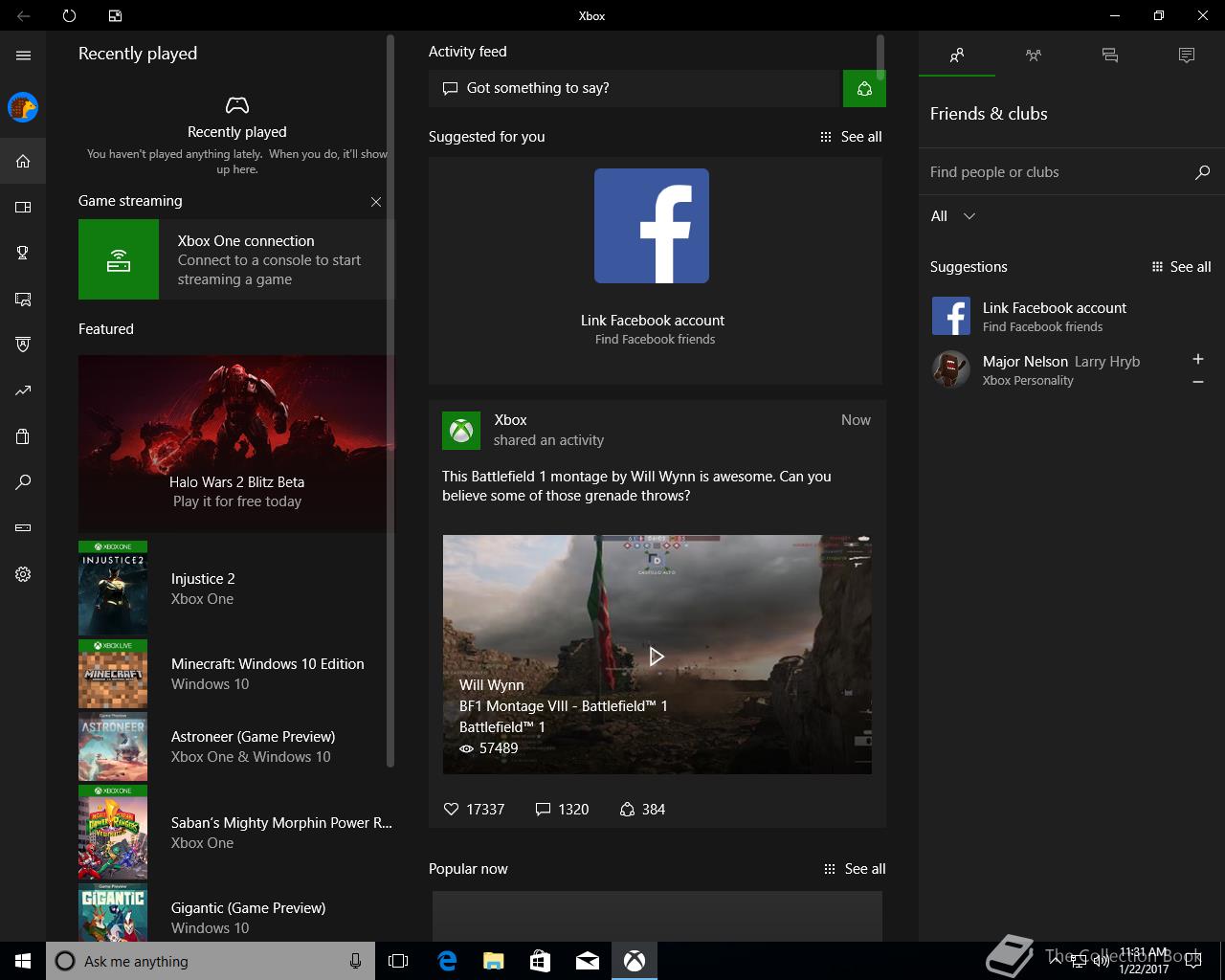The height and width of the screenshot is (980, 1225).
Task: Open comments on the Battlefield post
Action: (x=562, y=810)
